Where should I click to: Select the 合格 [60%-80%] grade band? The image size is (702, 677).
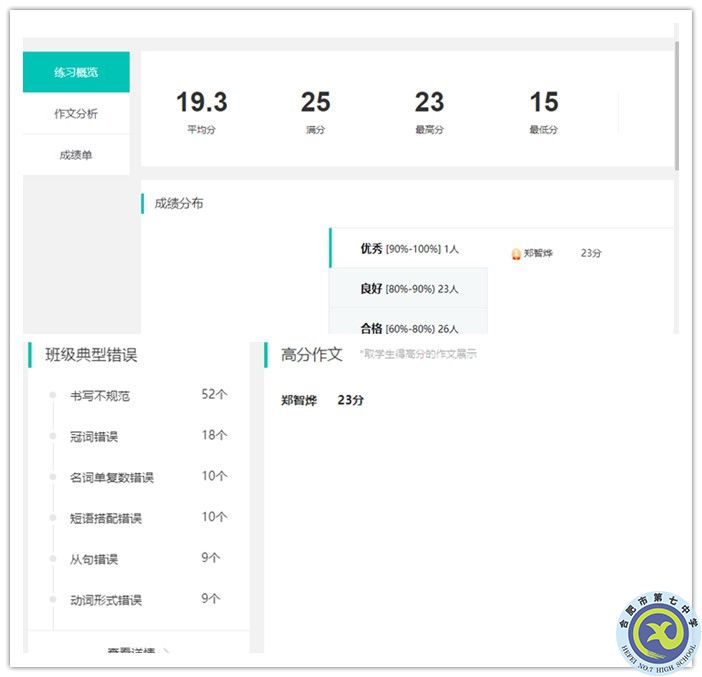[x=409, y=327]
